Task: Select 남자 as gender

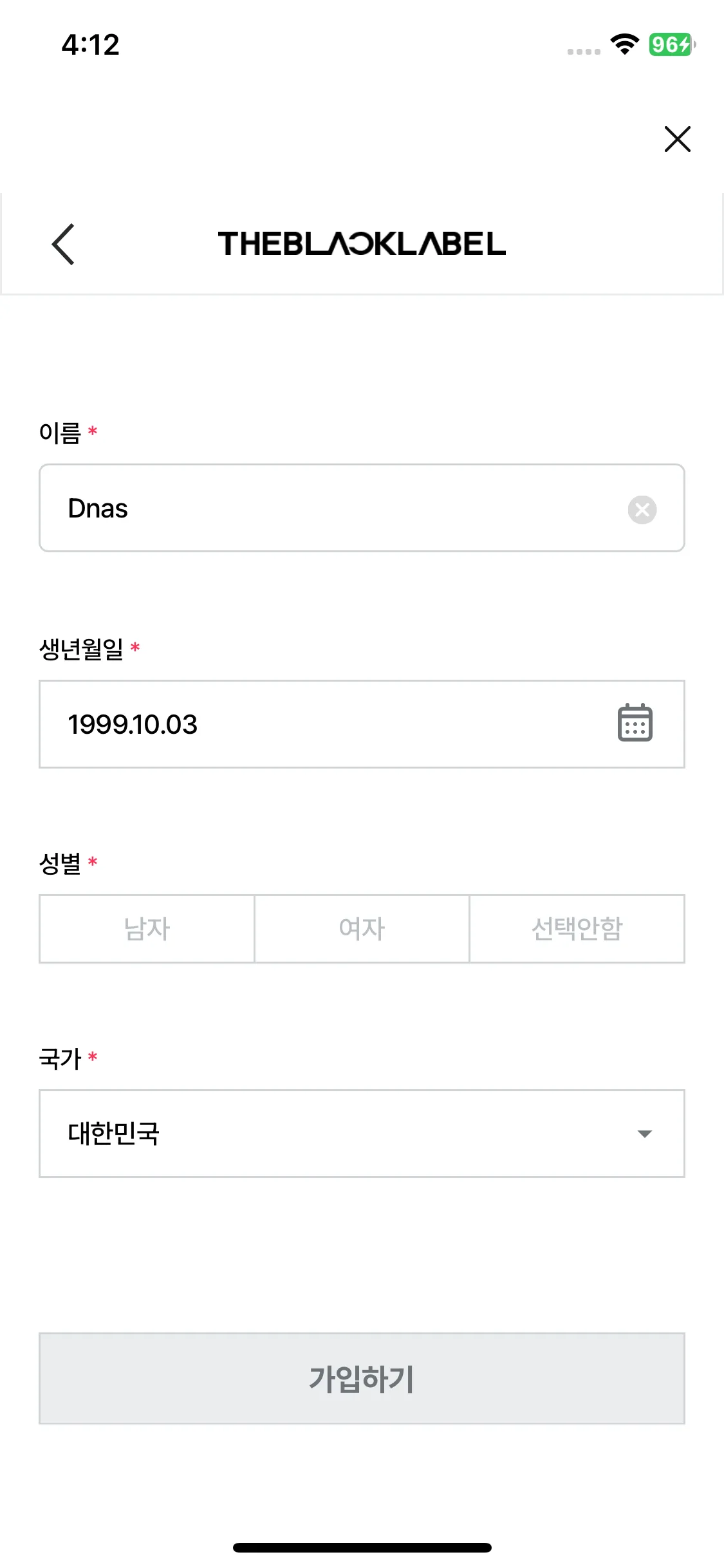Action: click(147, 929)
